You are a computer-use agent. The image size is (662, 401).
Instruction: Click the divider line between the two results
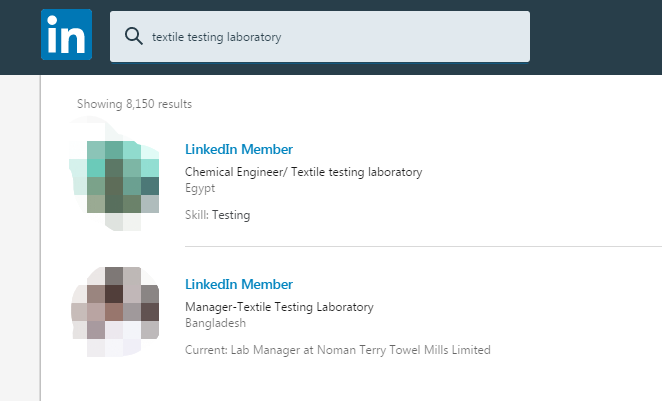(420, 245)
